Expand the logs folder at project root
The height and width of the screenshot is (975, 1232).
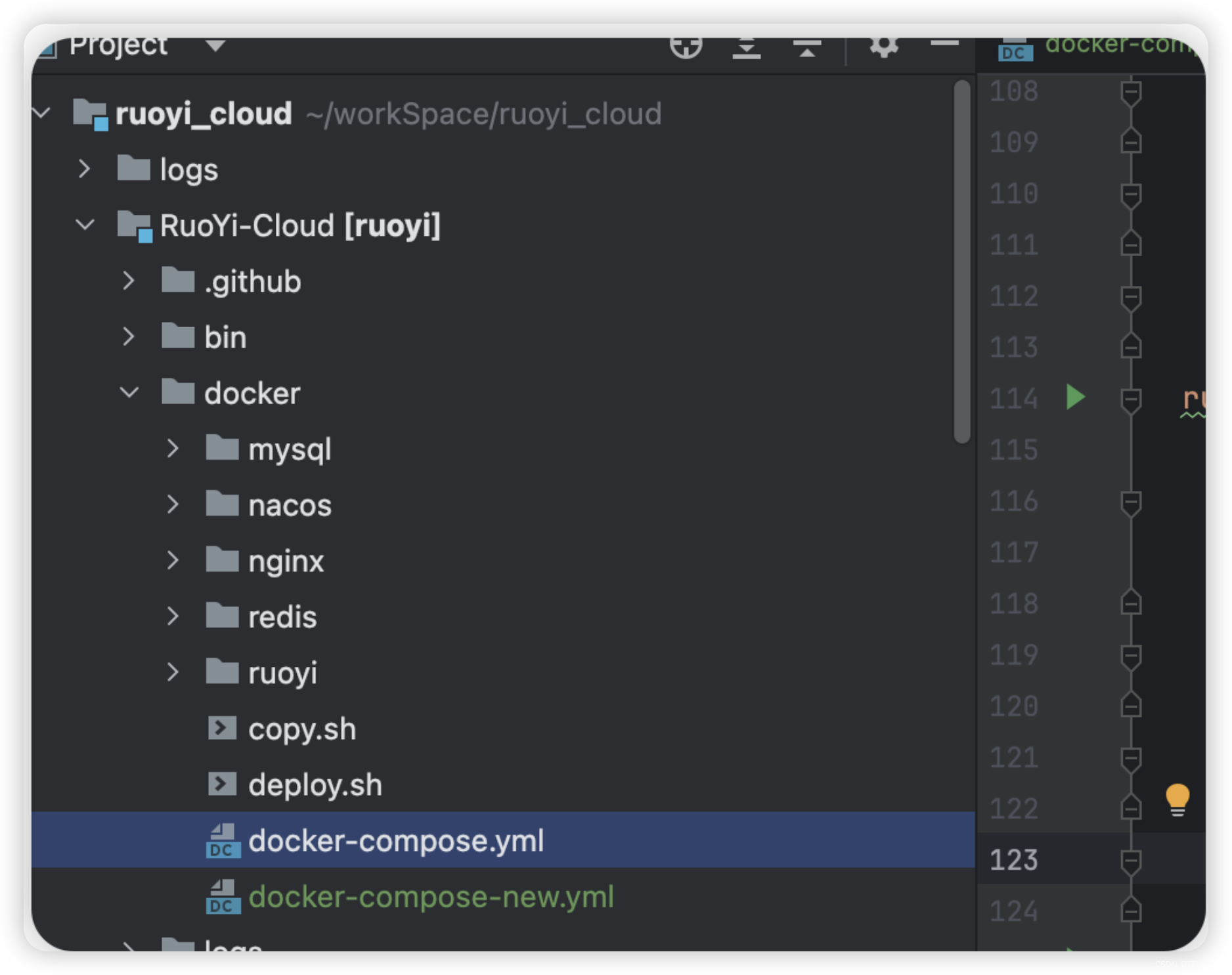pyautogui.click(x=85, y=169)
